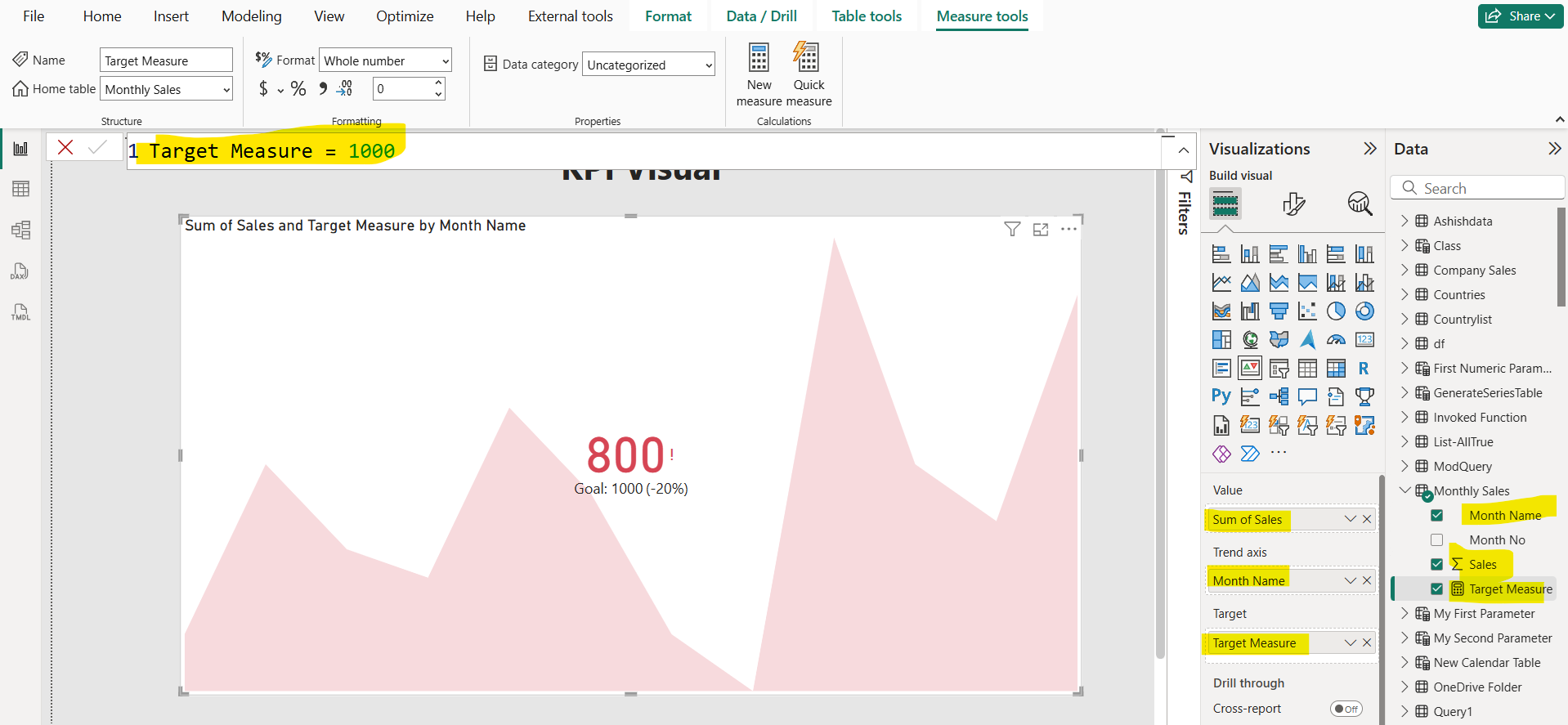Open the Modeling ribbon tab
The width and height of the screenshot is (1568, 725).
[251, 16]
